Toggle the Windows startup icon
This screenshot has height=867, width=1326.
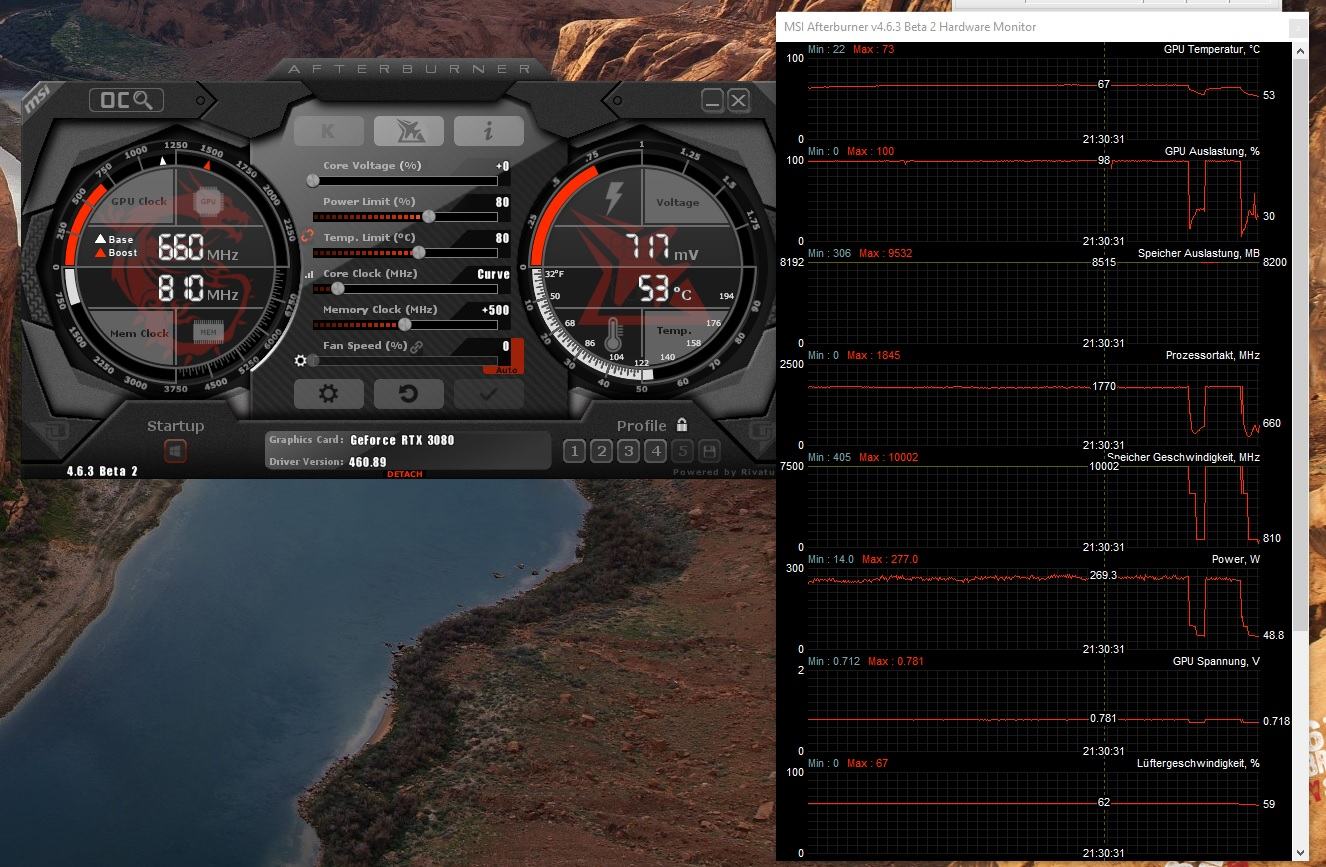coord(175,452)
